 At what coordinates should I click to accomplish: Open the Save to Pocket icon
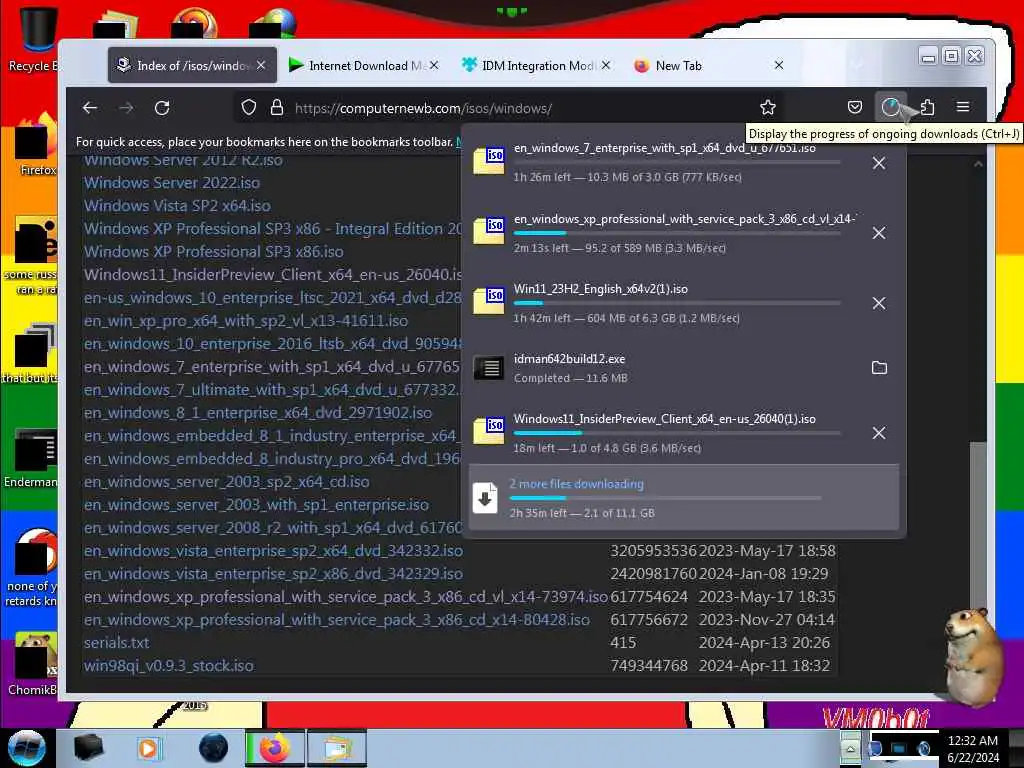855,107
